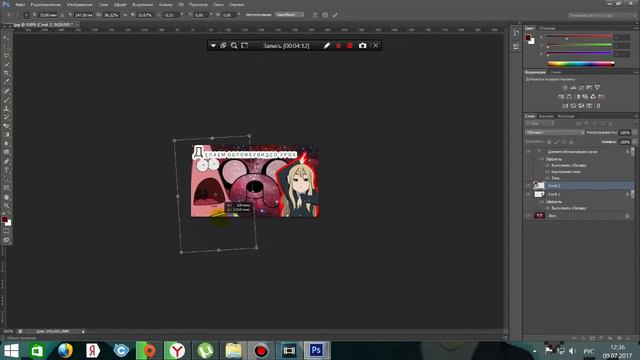Cancel the transform in the options bar
640x360 pixels.
(325, 15)
